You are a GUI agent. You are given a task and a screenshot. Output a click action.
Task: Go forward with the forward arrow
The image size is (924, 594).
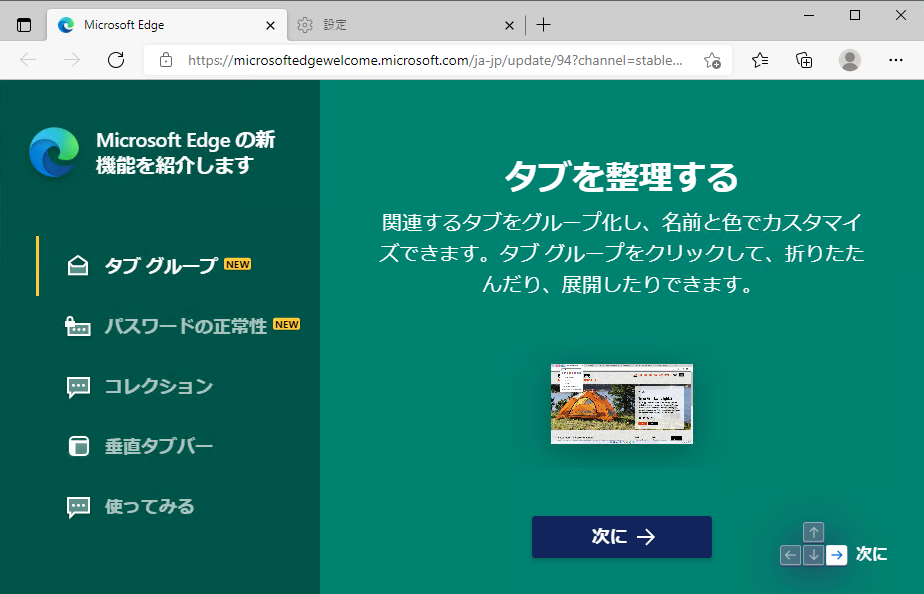(72, 60)
